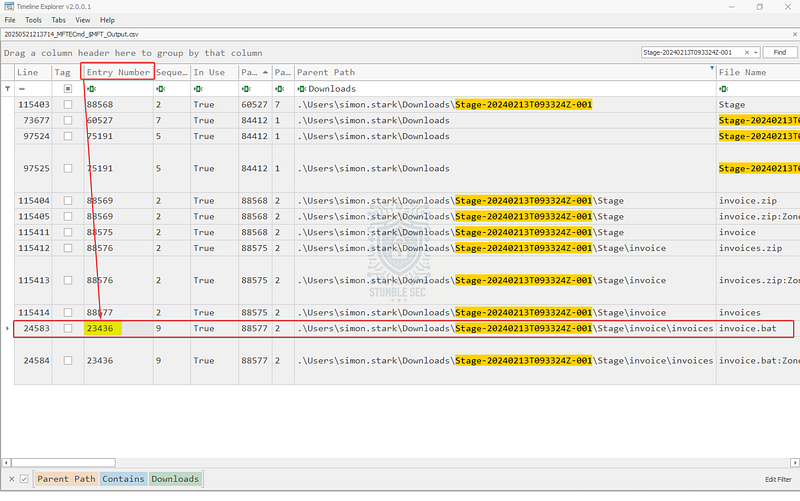The image size is (800, 501).
Task: Sort by the Line column header
Action: [x=33, y=72]
